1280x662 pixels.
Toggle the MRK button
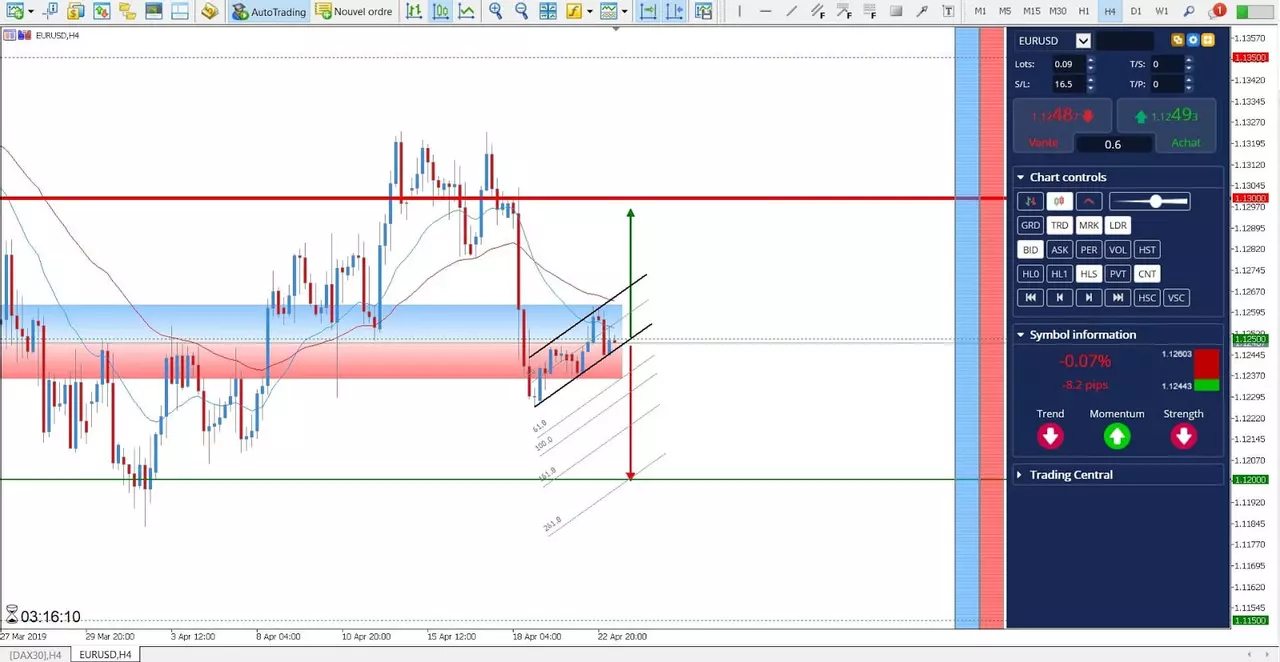click(x=1089, y=225)
